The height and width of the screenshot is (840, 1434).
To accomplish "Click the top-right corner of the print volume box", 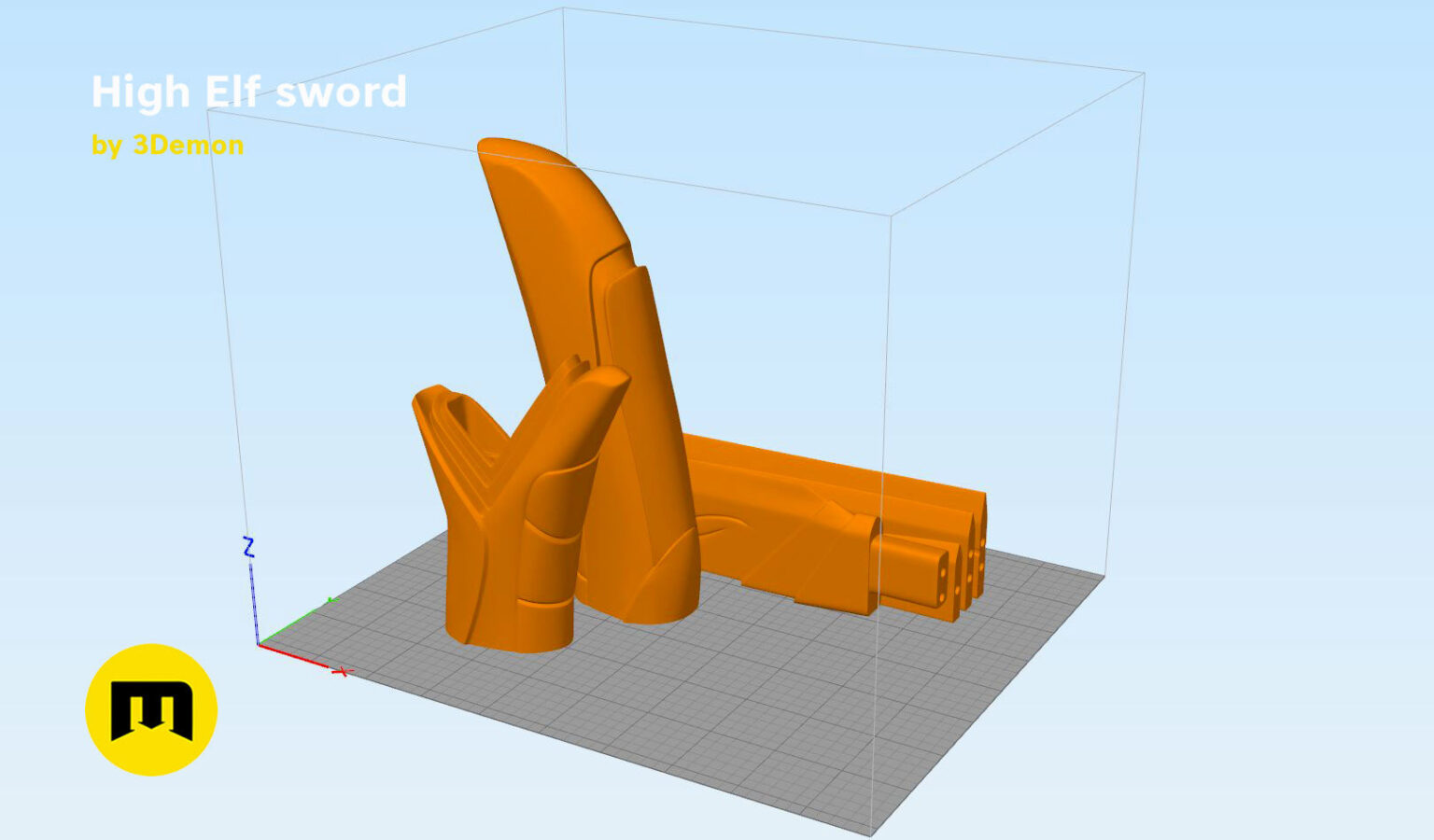I will [x=1144, y=73].
